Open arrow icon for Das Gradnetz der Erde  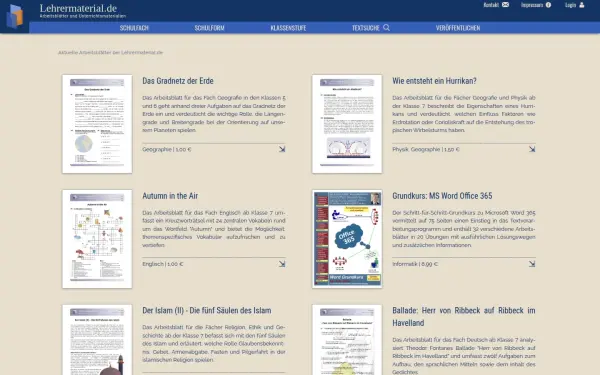[282, 149]
